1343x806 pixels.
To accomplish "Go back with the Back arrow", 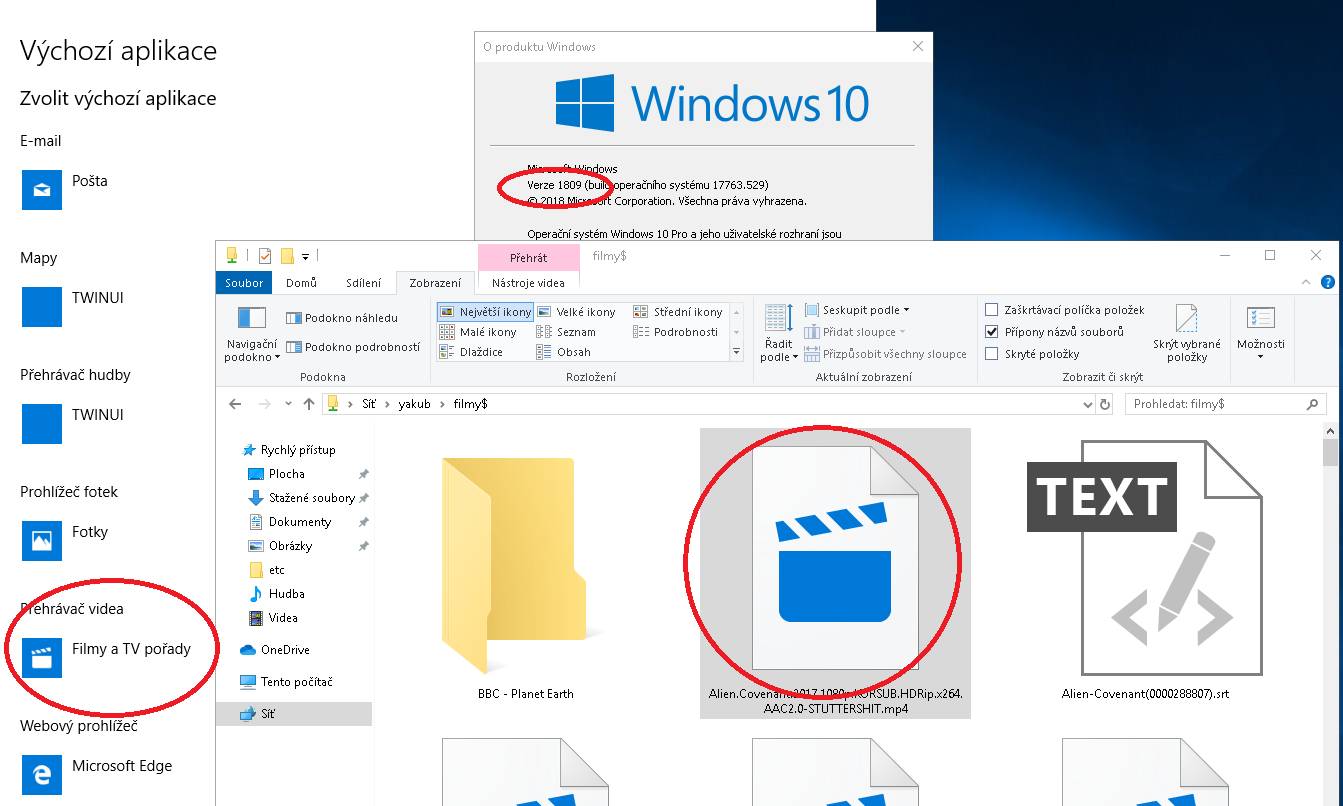I will [x=235, y=405].
